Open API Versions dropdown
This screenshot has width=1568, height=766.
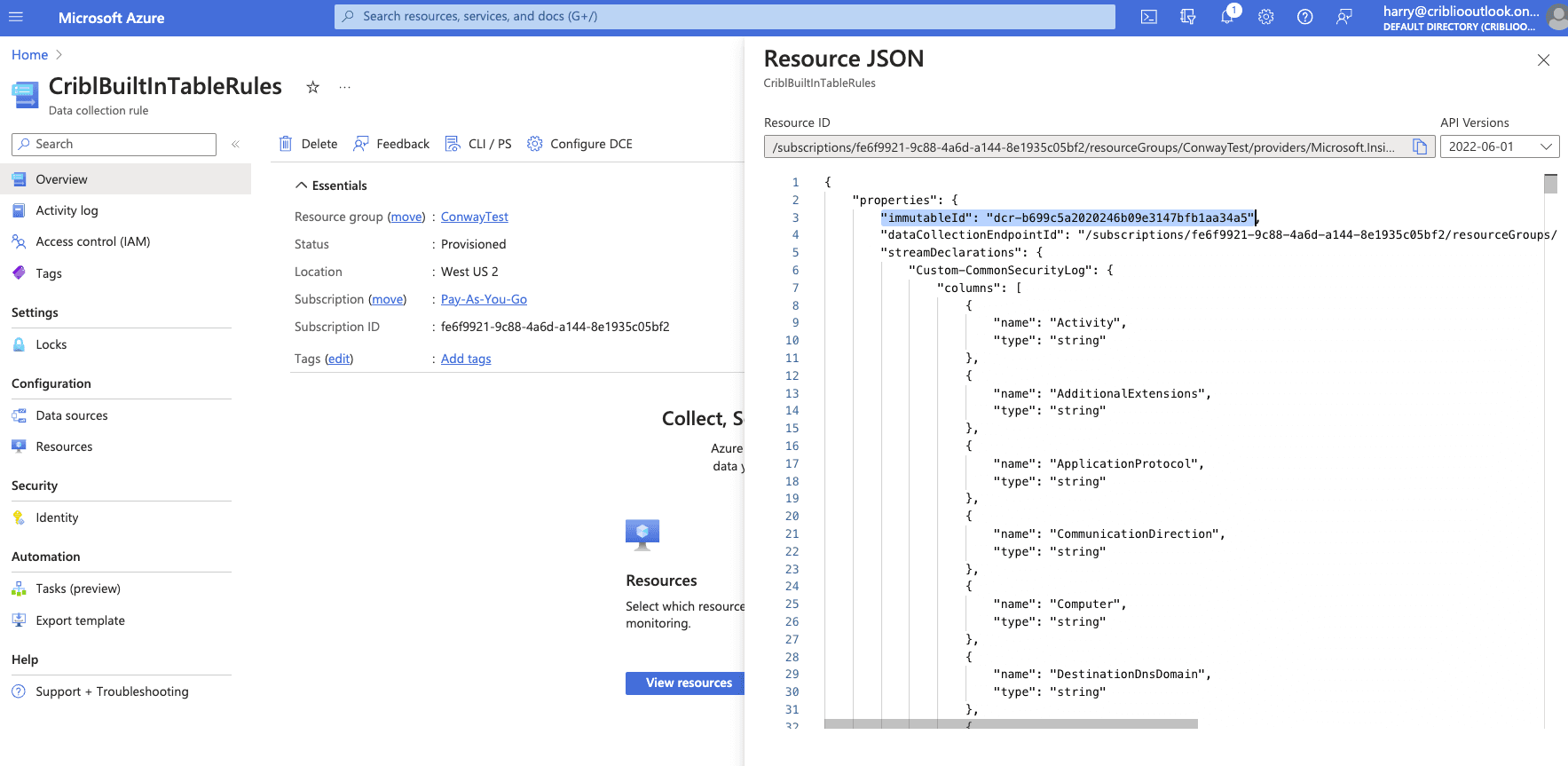click(1499, 147)
